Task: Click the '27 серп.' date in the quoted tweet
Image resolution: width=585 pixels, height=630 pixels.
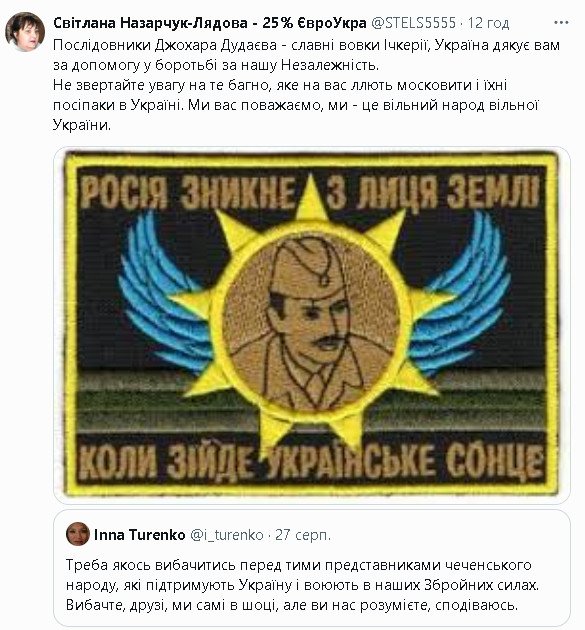Action: point(303,535)
